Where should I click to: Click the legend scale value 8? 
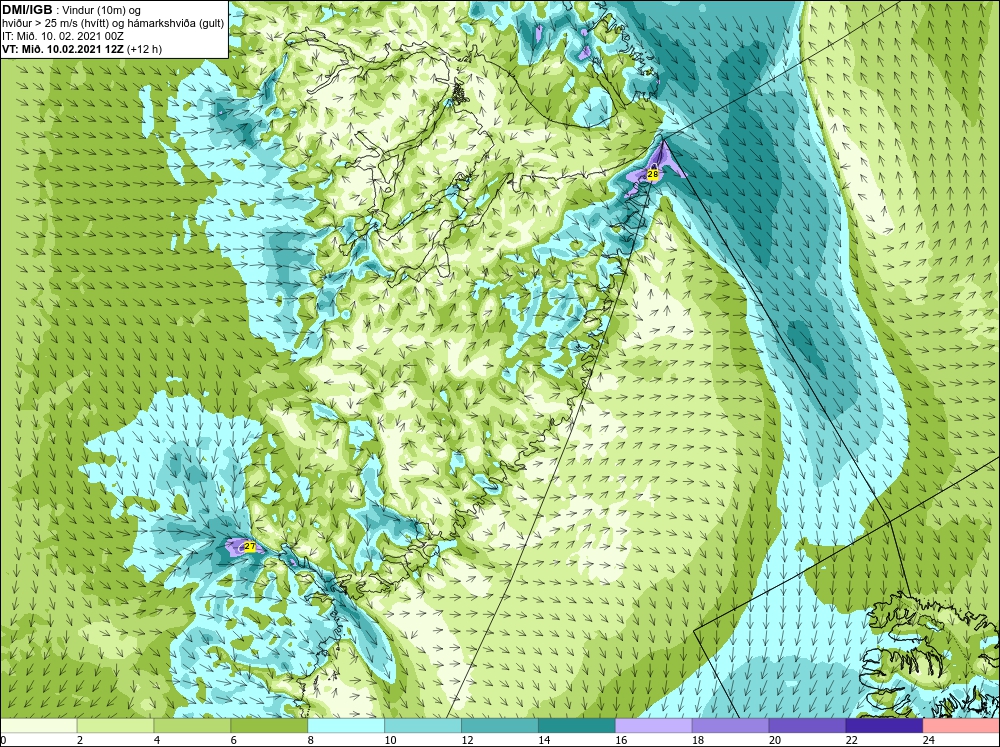pyautogui.click(x=311, y=740)
